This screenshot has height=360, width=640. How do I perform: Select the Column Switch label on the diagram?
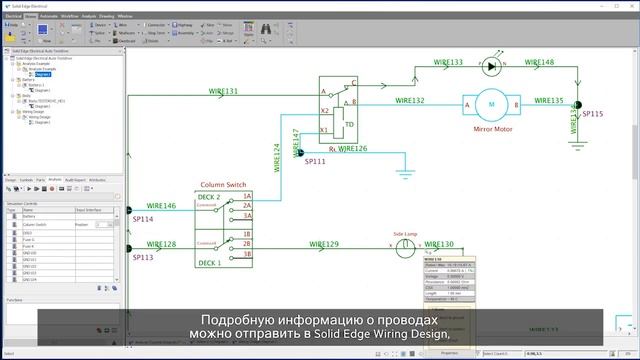click(x=223, y=184)
